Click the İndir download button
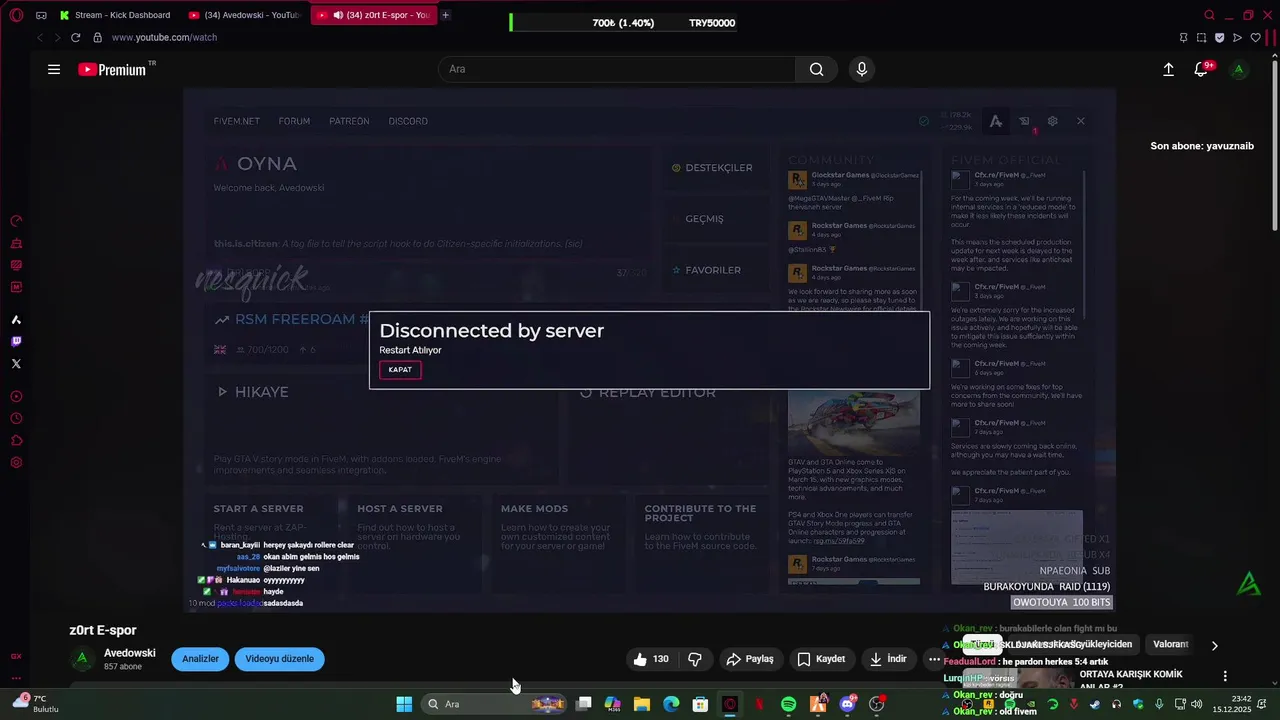This screenshot has width=1280, height=720. [x=888, y=659]
